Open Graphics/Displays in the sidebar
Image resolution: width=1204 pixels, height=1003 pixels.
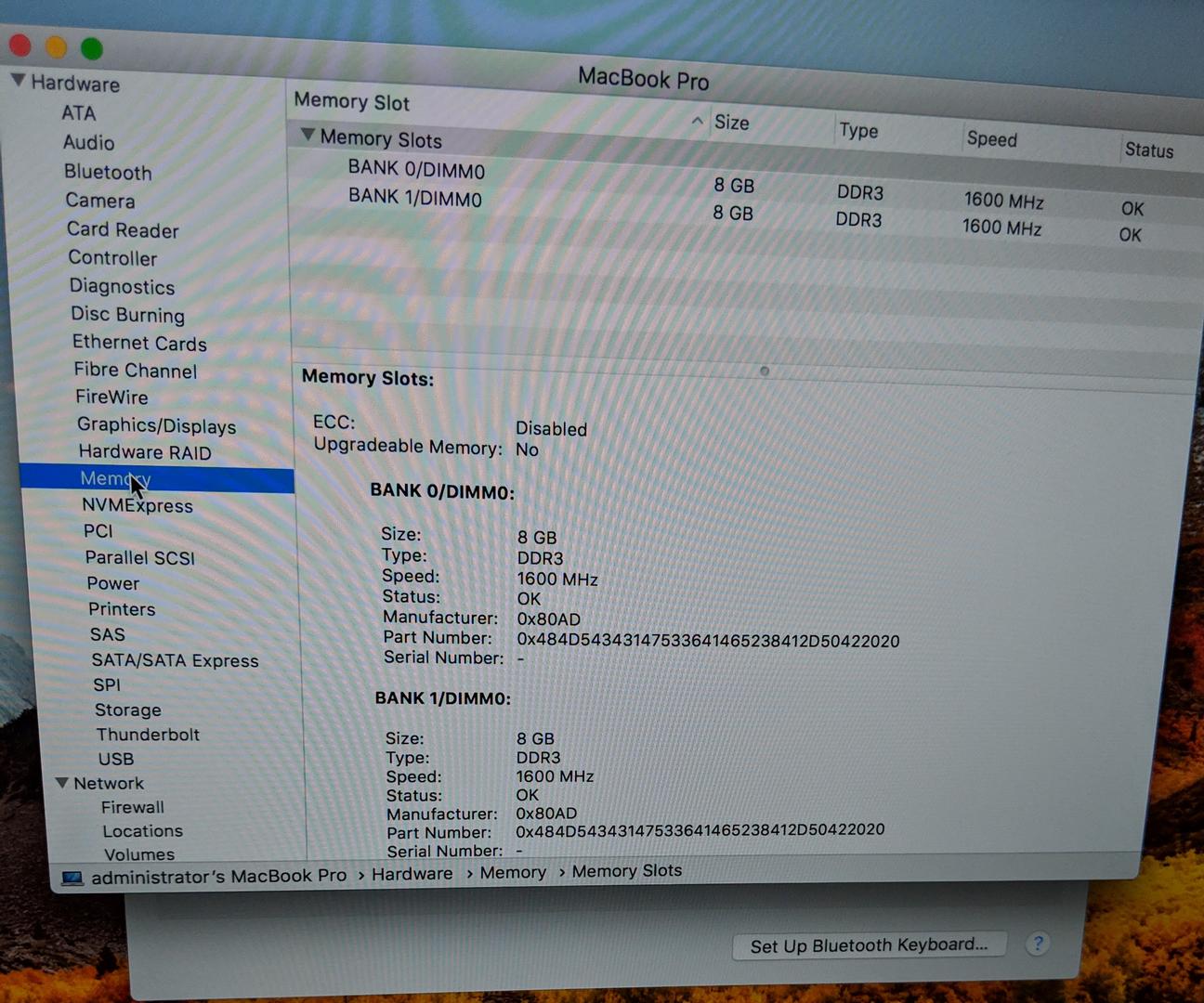156,425
